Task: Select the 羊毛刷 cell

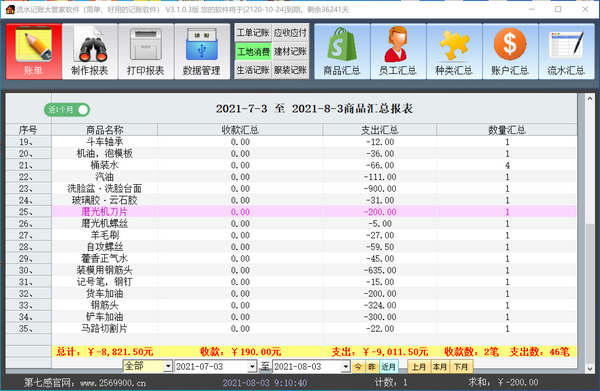Action: pyautogui.click(x=104, y=235)
